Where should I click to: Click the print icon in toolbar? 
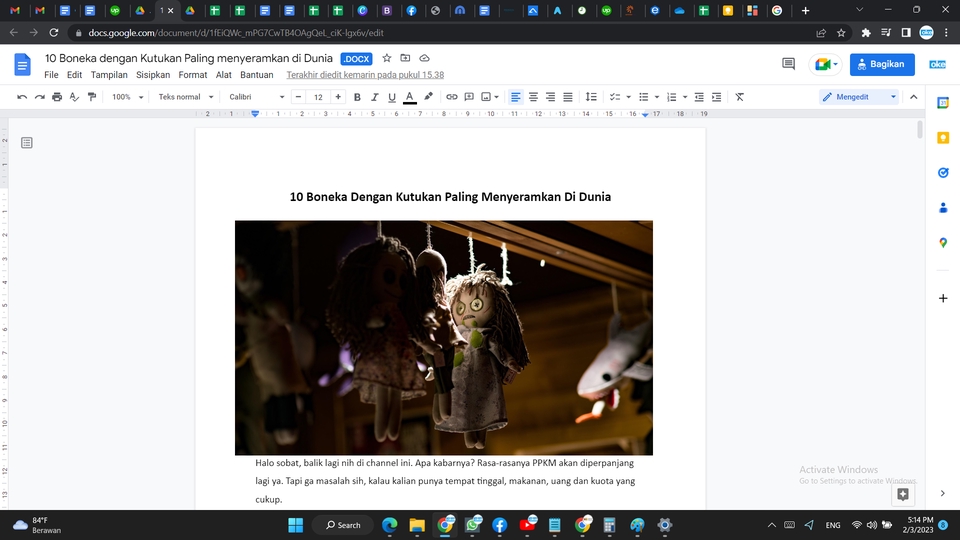click(57, 97)
